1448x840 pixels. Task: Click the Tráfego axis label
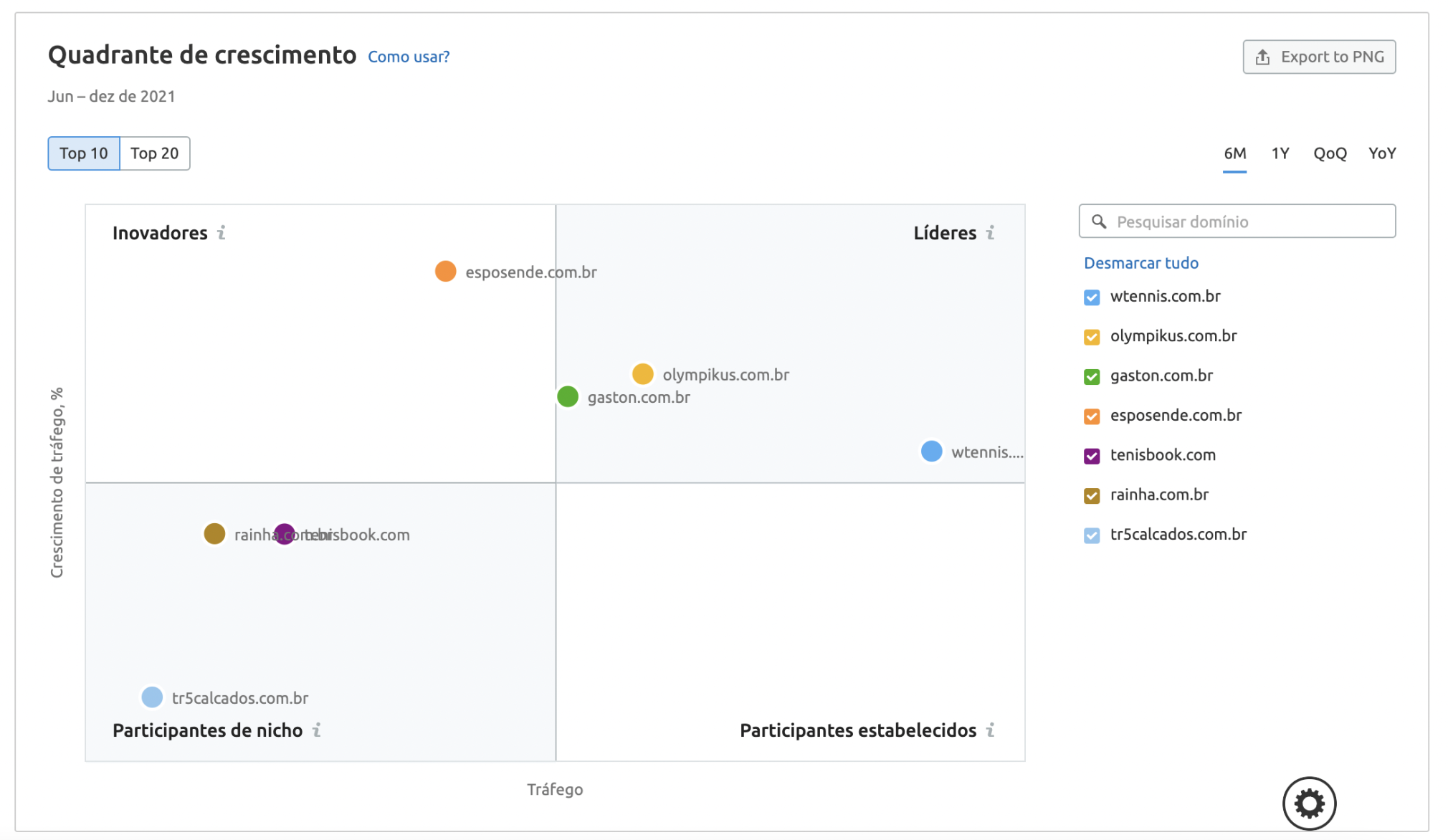click(x=555, y=789)
